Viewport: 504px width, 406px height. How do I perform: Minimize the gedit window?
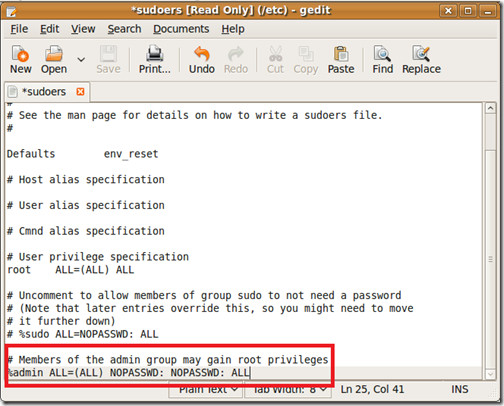(x=488, y=11)
